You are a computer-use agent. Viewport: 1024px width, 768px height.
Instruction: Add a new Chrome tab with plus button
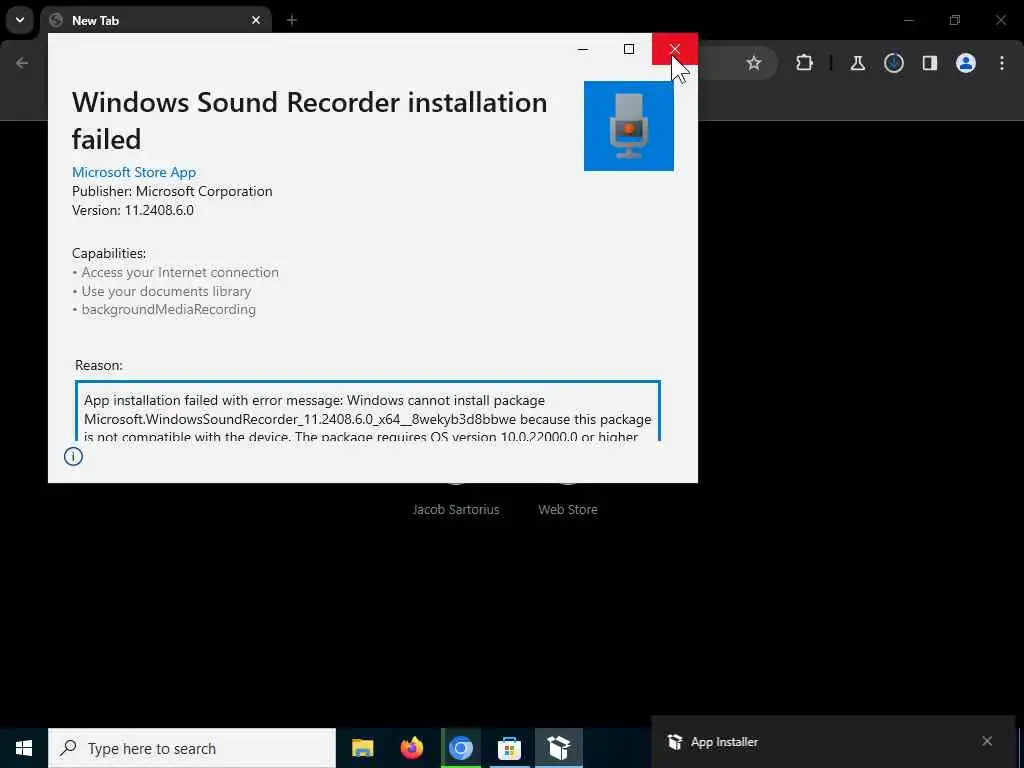292,20
